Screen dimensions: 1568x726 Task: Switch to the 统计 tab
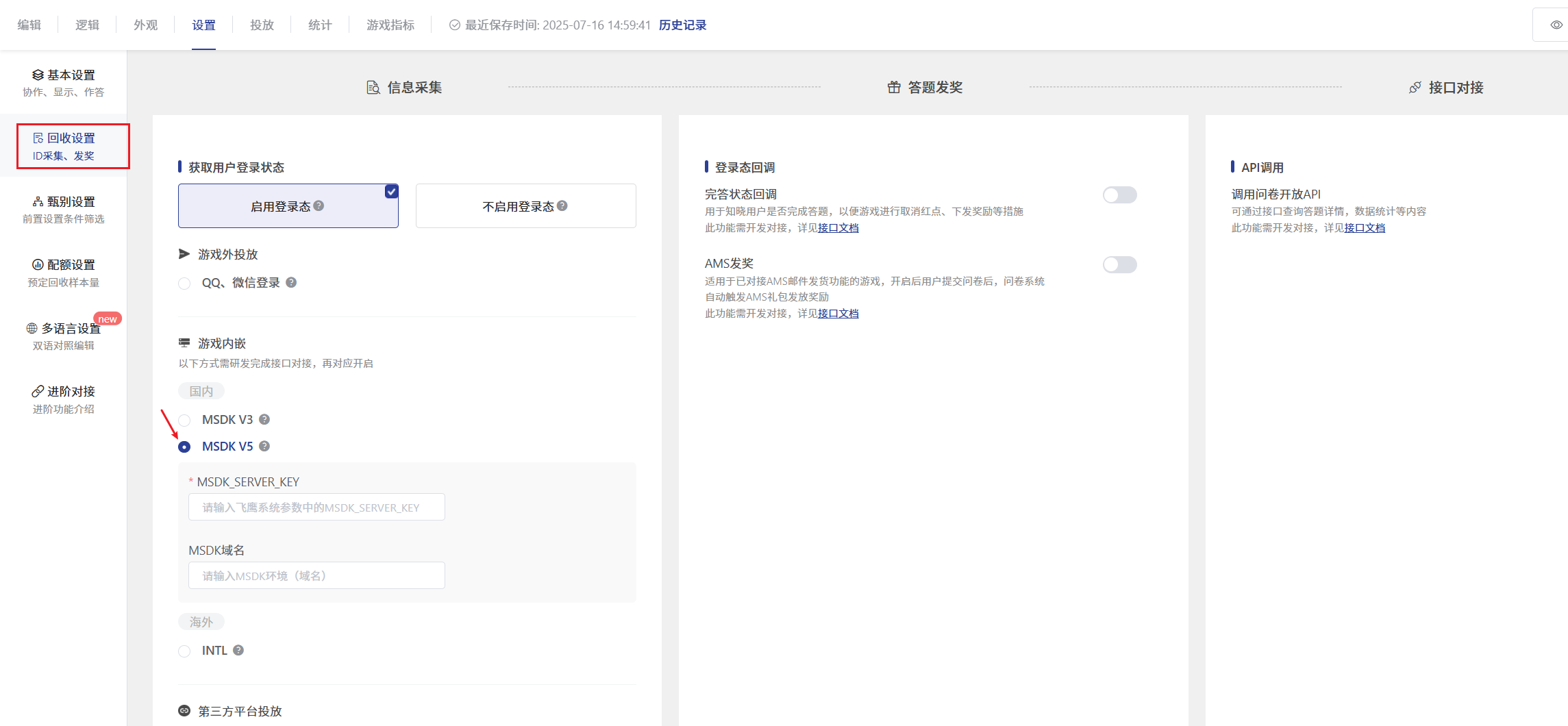point(320,25)
